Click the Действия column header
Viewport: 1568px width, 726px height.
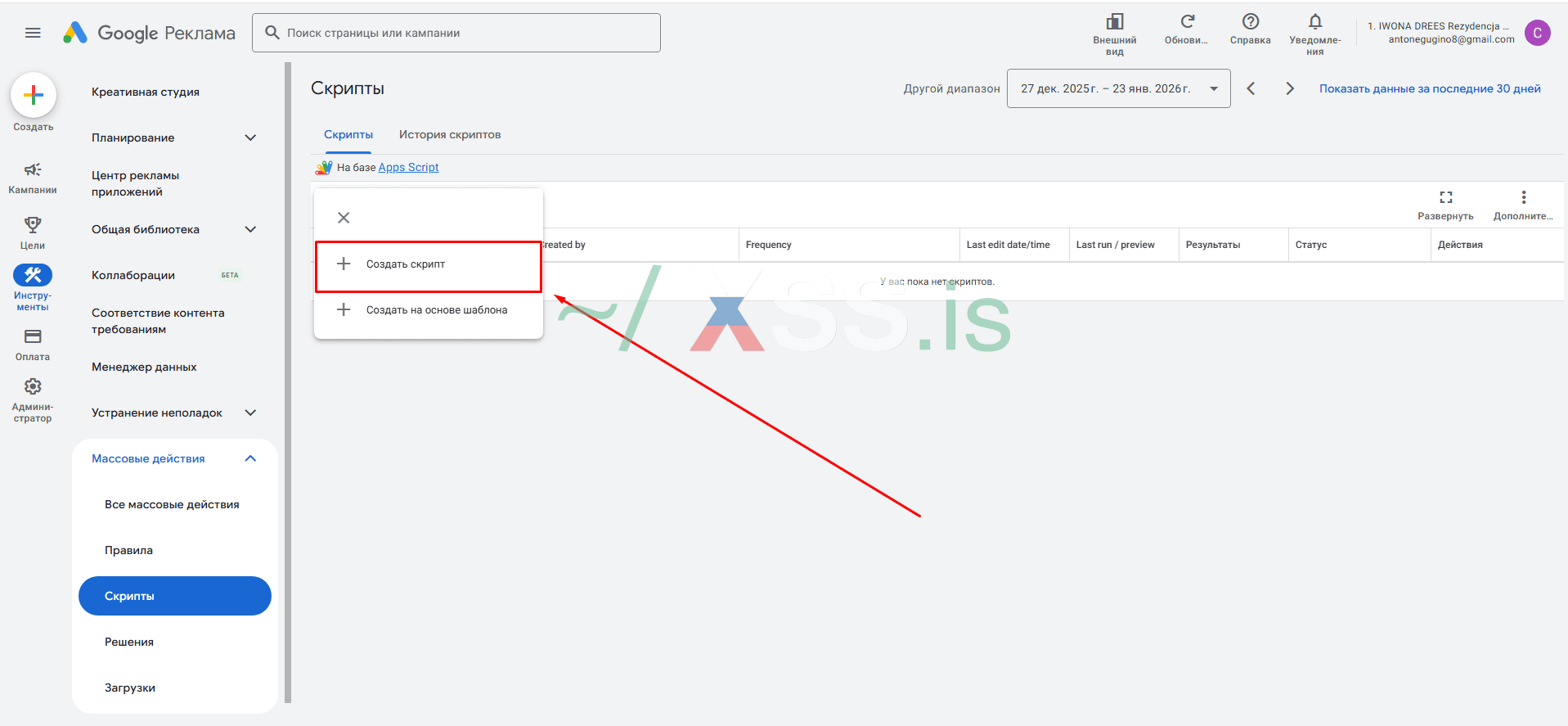coord(1460,245)
